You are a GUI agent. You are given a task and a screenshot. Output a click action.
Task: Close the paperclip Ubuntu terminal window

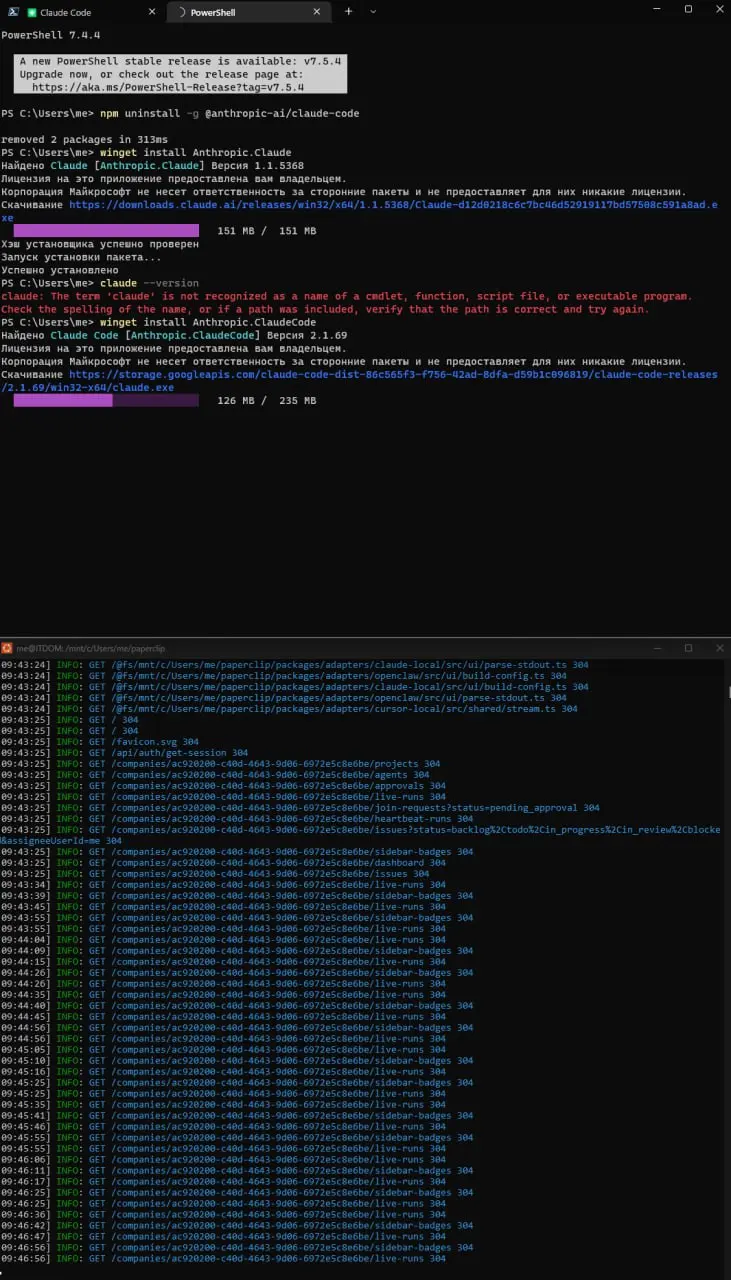(717, 648)
